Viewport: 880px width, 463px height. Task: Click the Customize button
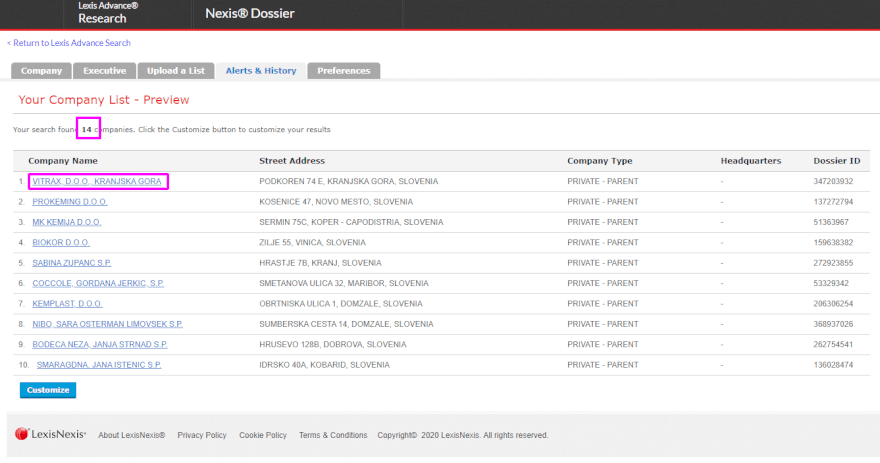tap(47, 390)
